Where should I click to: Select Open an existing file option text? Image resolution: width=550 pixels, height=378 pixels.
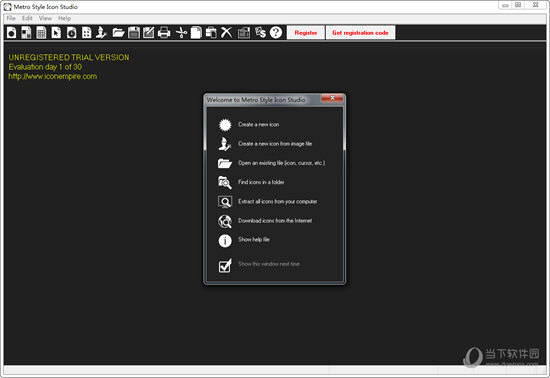coord(281,163)
